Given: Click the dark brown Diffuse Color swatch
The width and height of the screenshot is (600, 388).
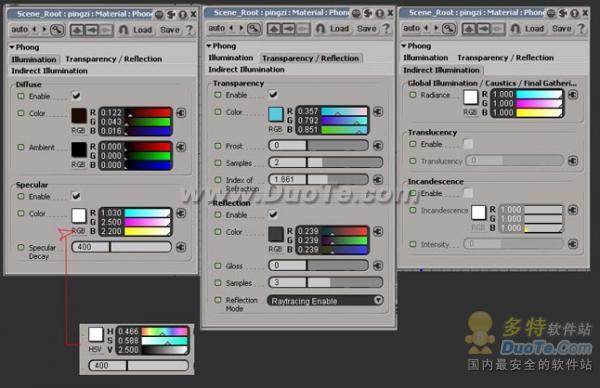Looking at the screenshot, I should [79, 116].
